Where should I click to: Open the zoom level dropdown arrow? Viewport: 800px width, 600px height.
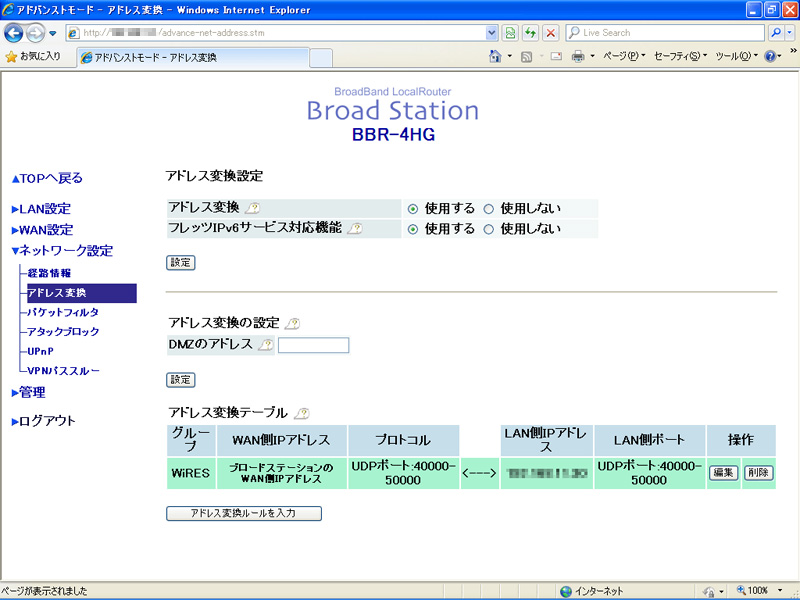point(780,591)
